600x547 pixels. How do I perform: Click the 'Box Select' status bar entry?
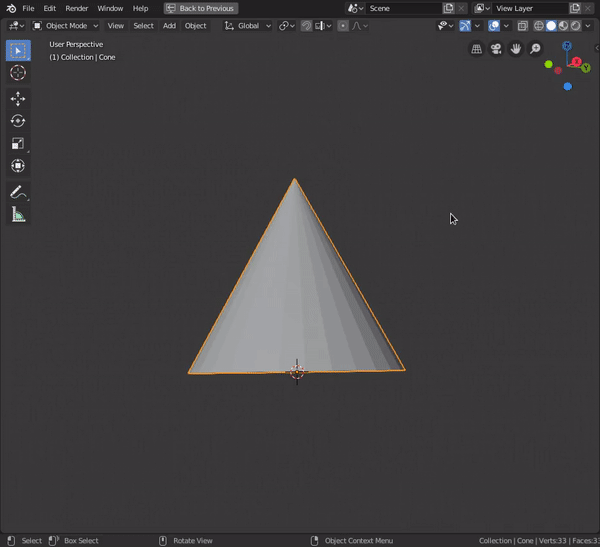click(81, 540)
